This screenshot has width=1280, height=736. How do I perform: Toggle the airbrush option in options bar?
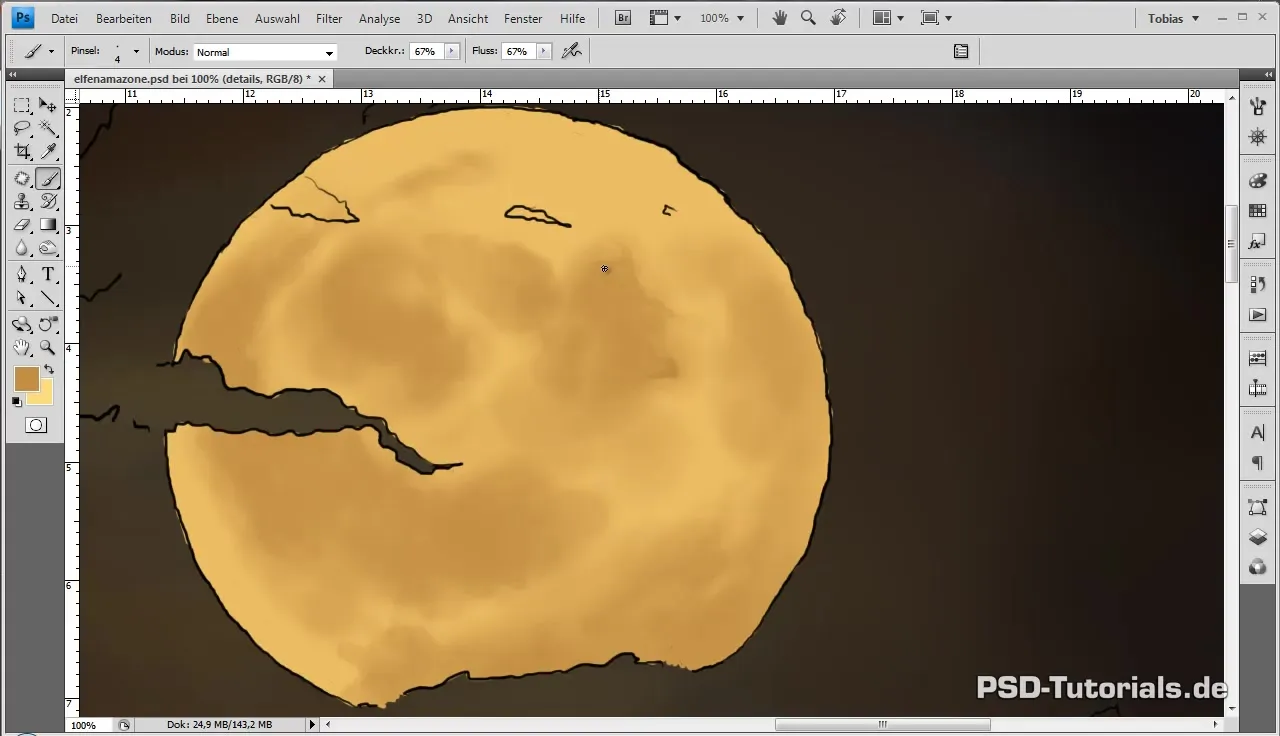click(572, 51)
